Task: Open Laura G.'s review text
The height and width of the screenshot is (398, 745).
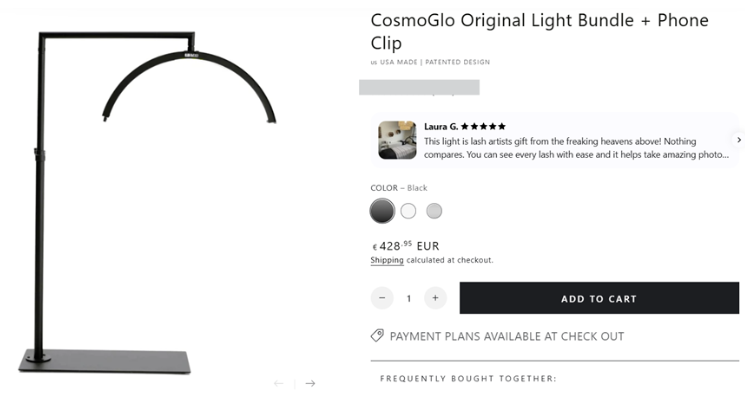Action: pyautogui.click(x=576, y=148)
